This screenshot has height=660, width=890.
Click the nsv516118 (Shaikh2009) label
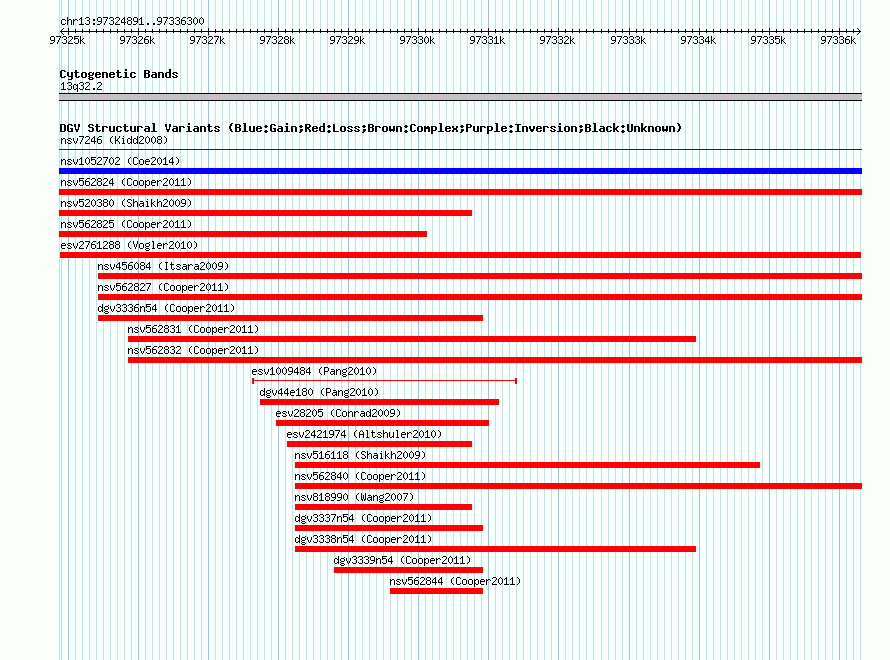click(360, 455)
